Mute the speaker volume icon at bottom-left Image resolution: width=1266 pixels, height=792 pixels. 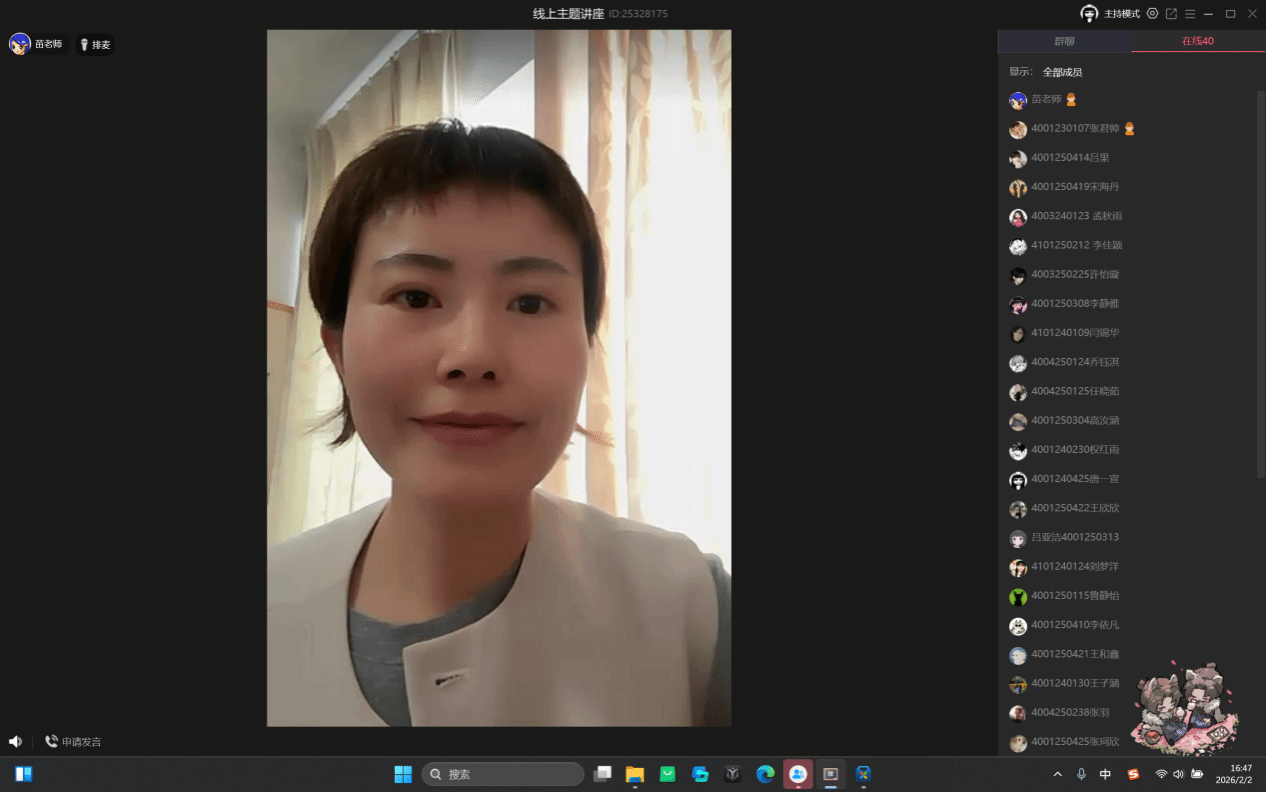click(15, 742)
